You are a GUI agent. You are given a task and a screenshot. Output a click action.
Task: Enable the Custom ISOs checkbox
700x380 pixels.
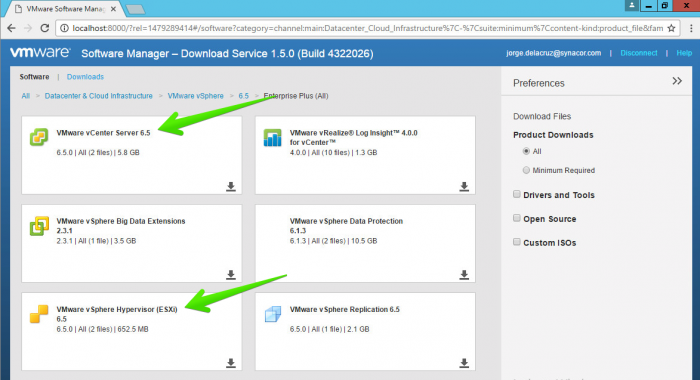point(517,242)
